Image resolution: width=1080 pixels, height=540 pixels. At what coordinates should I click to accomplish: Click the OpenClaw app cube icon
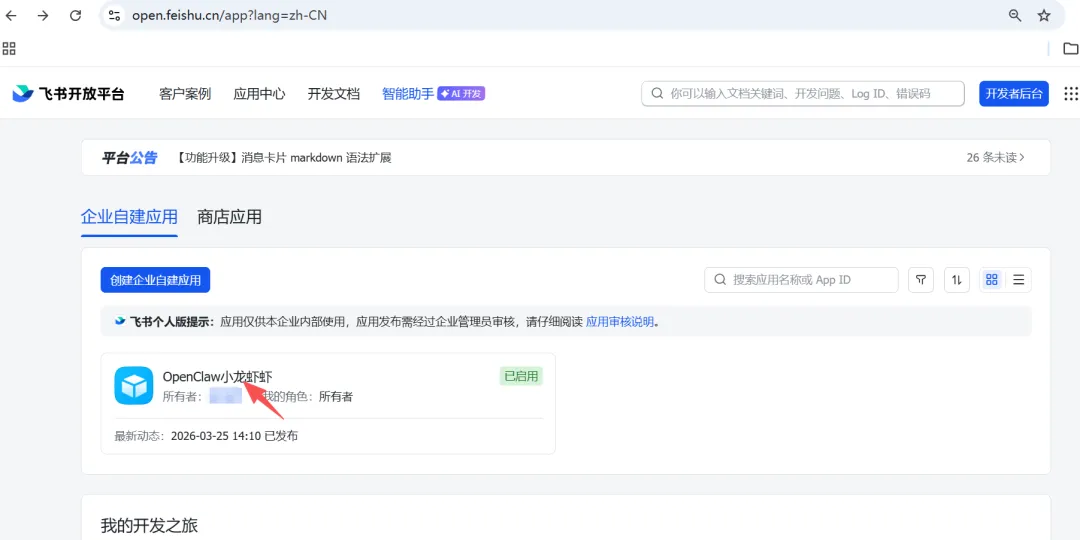(134, 385)
